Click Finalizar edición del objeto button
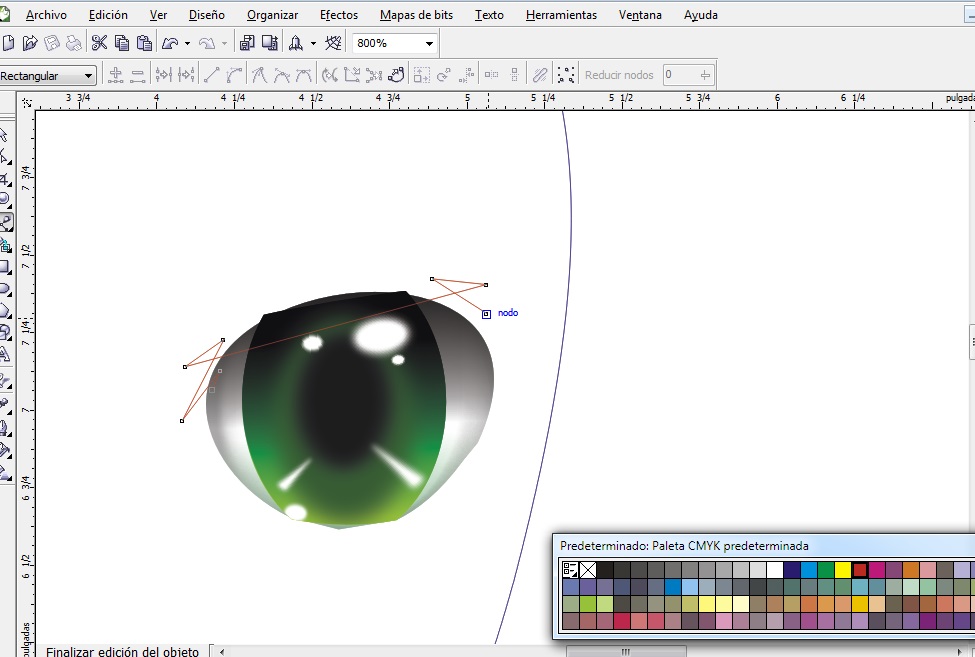 pyautogui.click(x=122, y=652)
